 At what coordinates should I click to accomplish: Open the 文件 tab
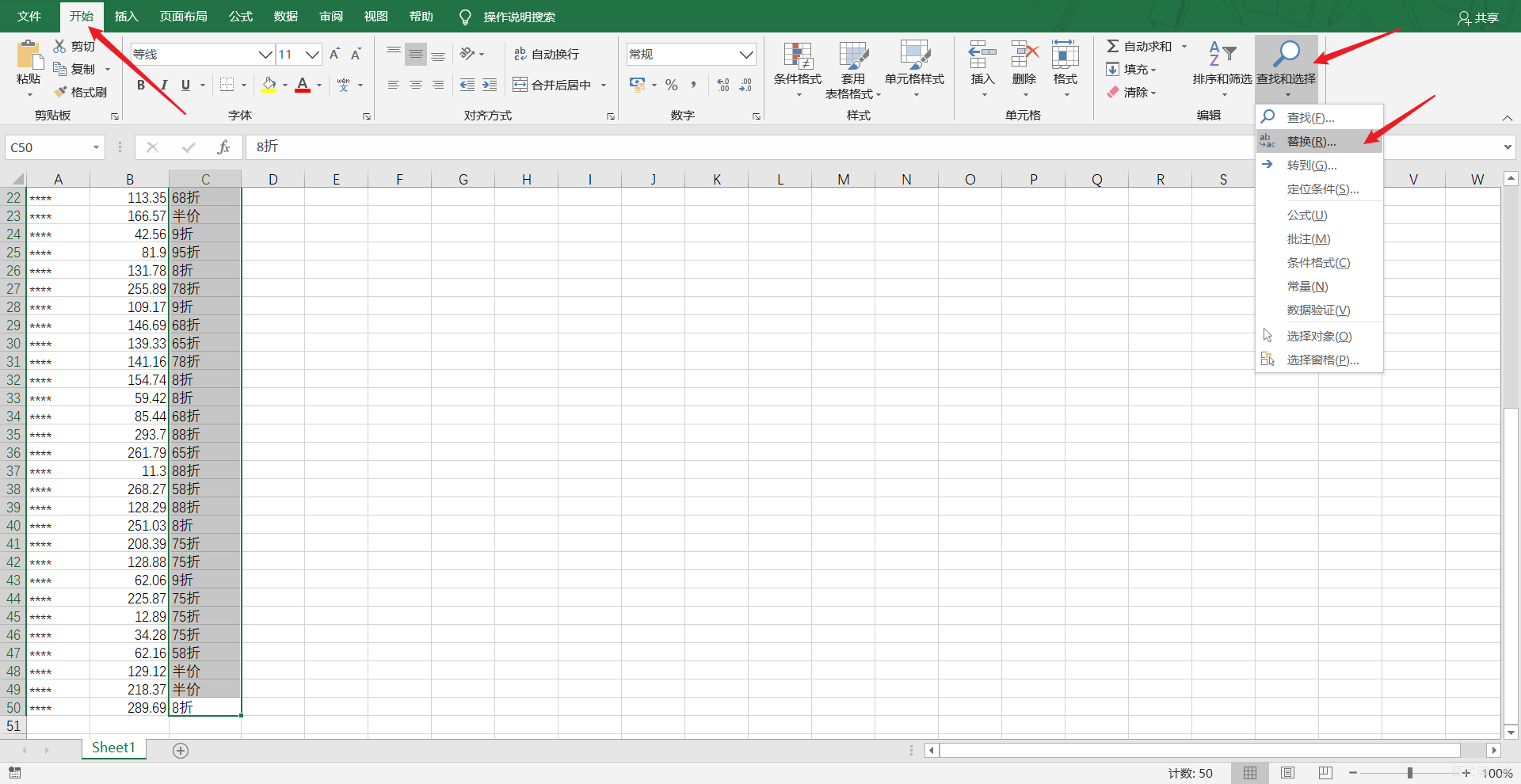point(29,17)
